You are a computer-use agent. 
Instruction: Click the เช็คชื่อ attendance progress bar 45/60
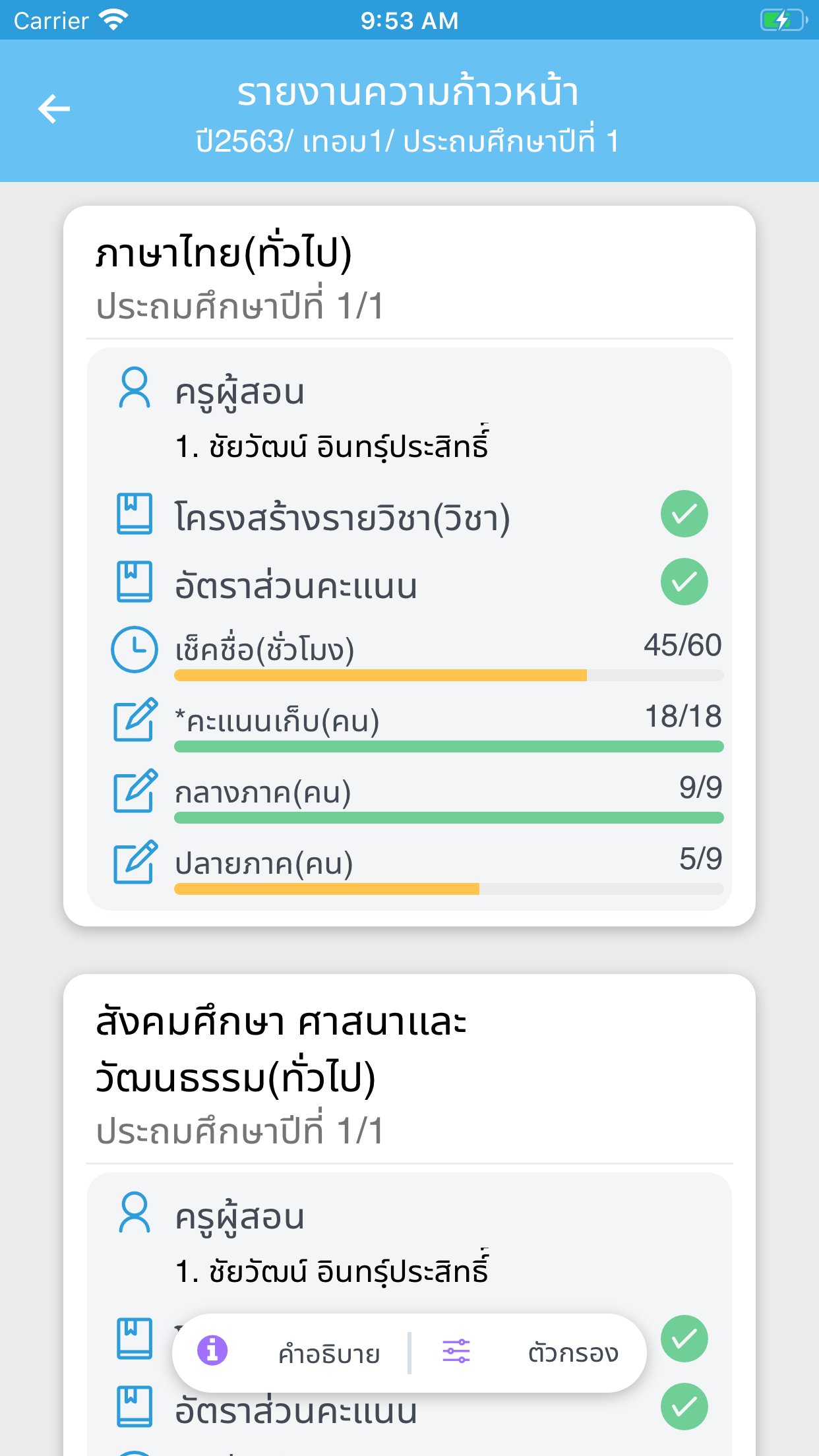[448, 675]
